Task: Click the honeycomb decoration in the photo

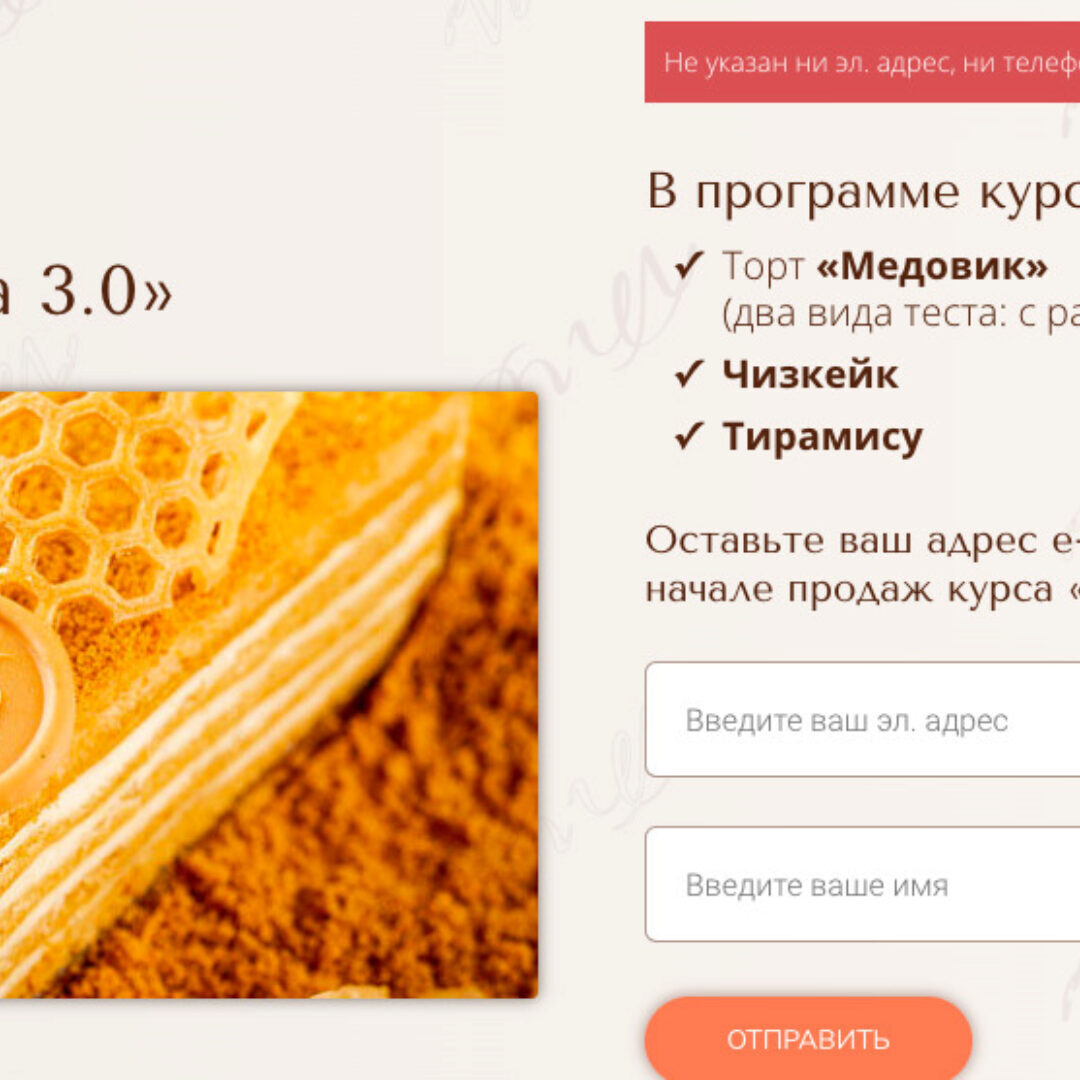Action: [x=138, y=496]
